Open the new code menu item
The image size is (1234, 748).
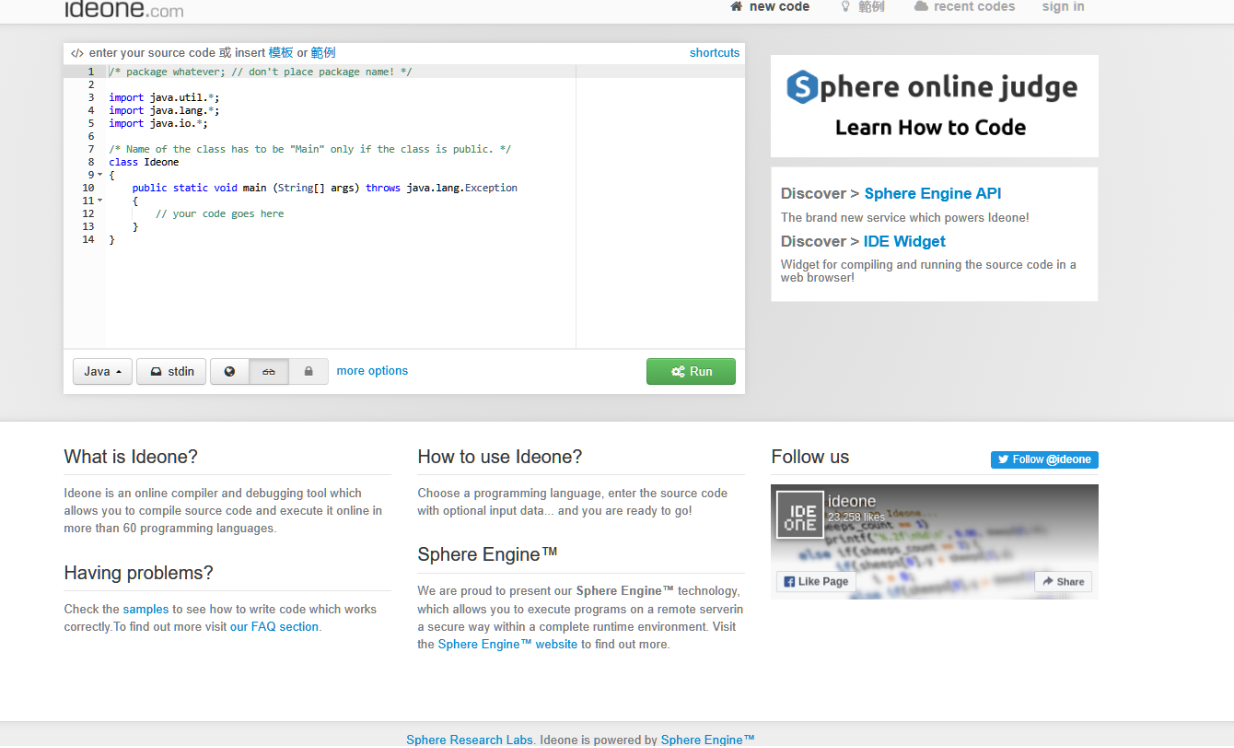click(770, 7)
